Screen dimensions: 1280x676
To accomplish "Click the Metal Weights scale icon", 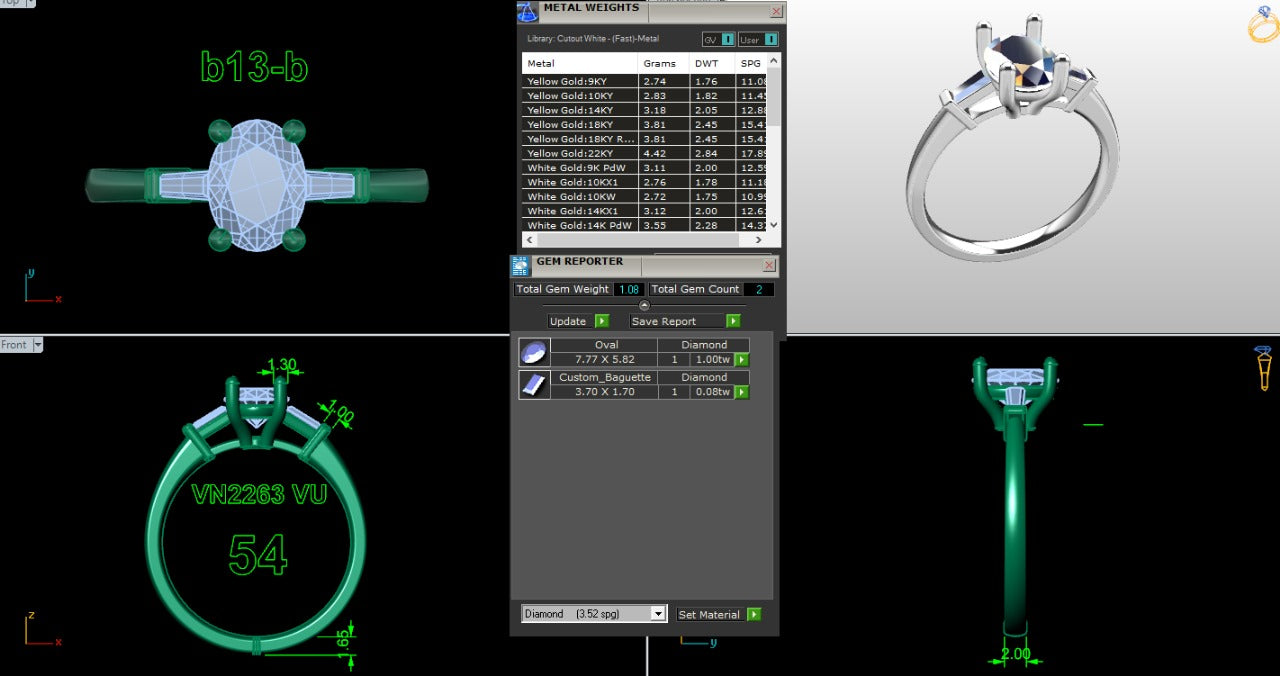I will coord(527,12).
